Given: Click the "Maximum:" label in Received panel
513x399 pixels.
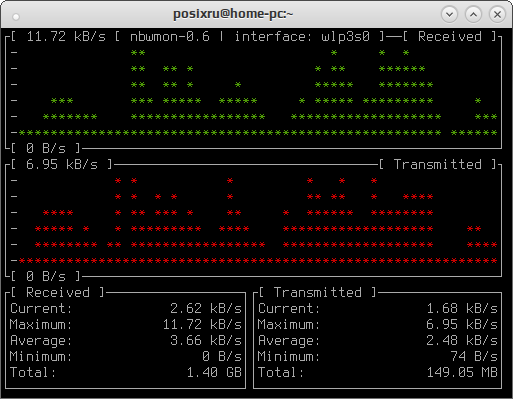Looking at the screenshot, I should coord(41,325).
